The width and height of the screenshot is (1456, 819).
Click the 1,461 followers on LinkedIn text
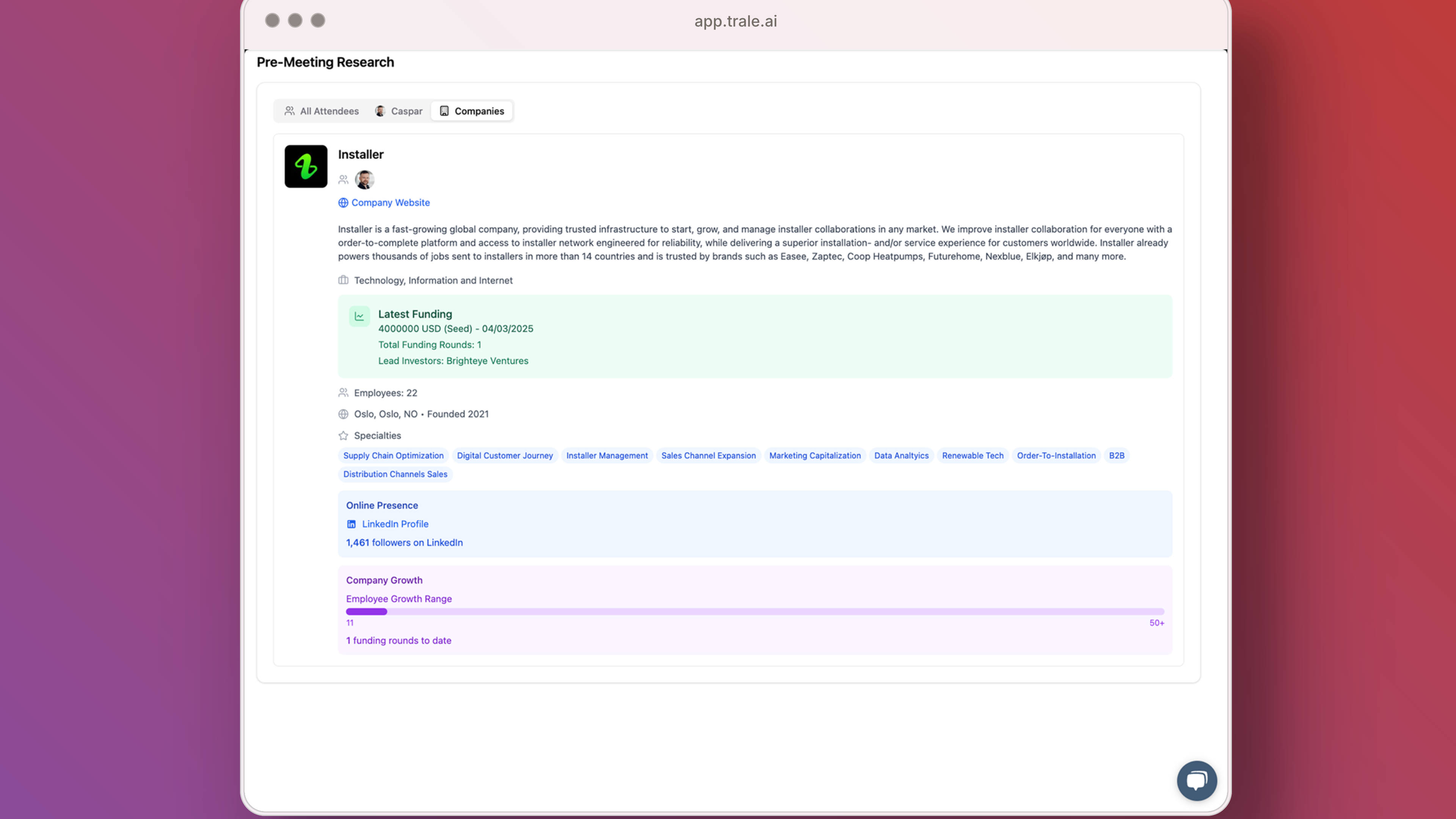[404, 543]
